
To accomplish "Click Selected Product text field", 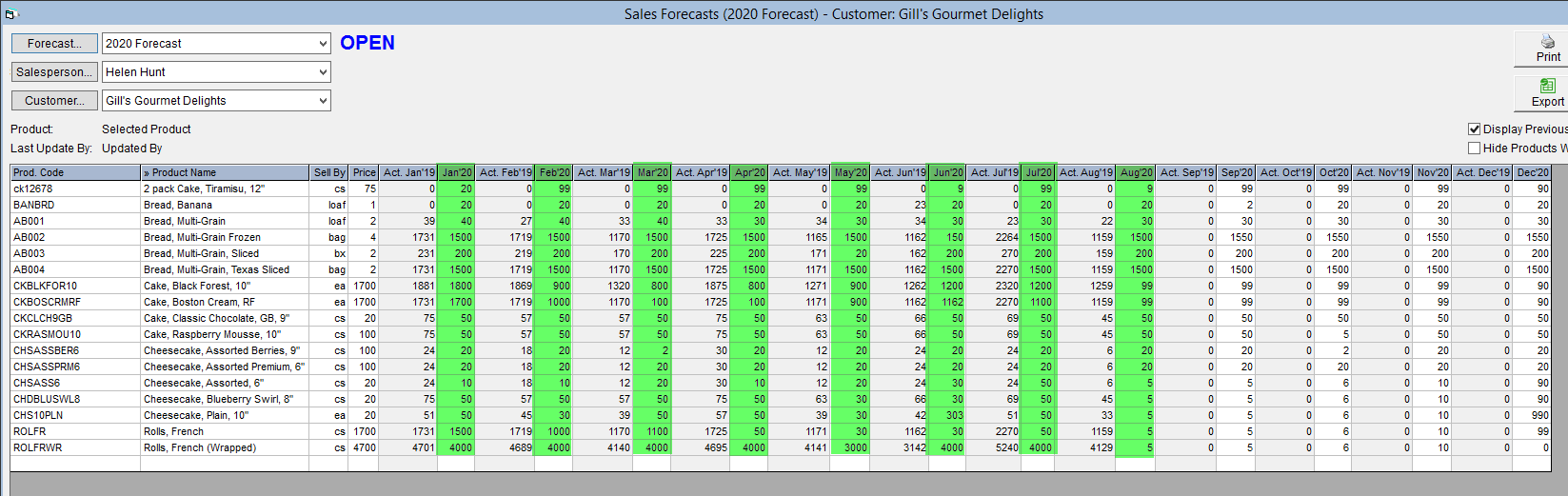I will coord(147,129).
